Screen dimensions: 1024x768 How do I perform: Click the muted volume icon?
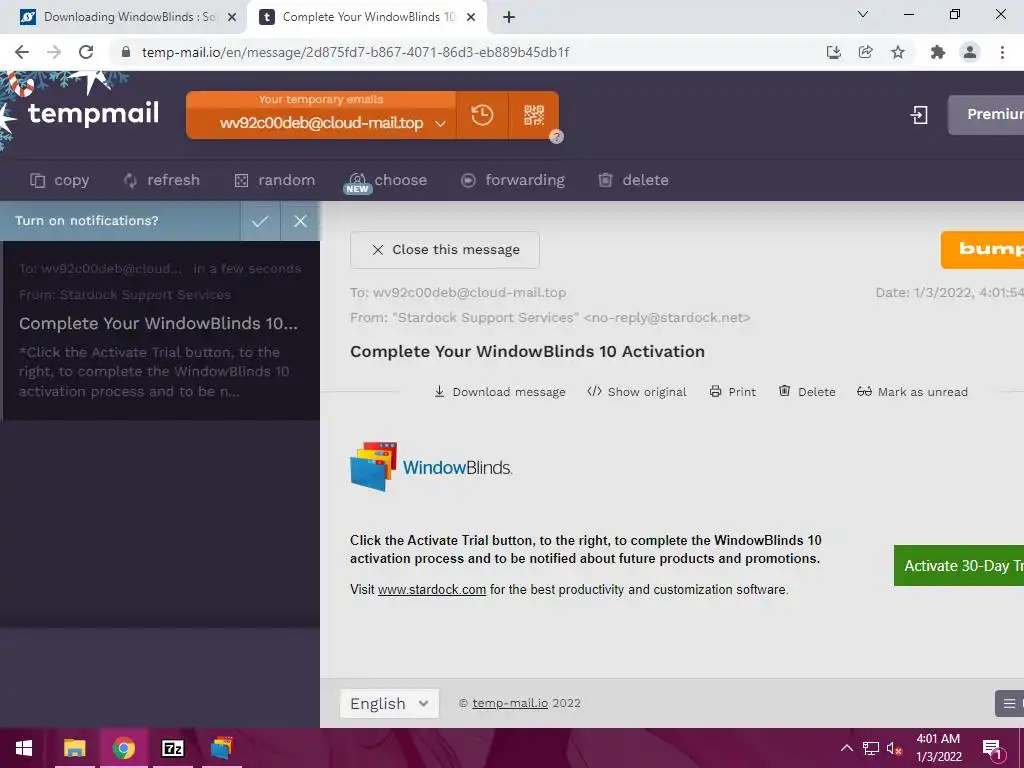point(894,748)
